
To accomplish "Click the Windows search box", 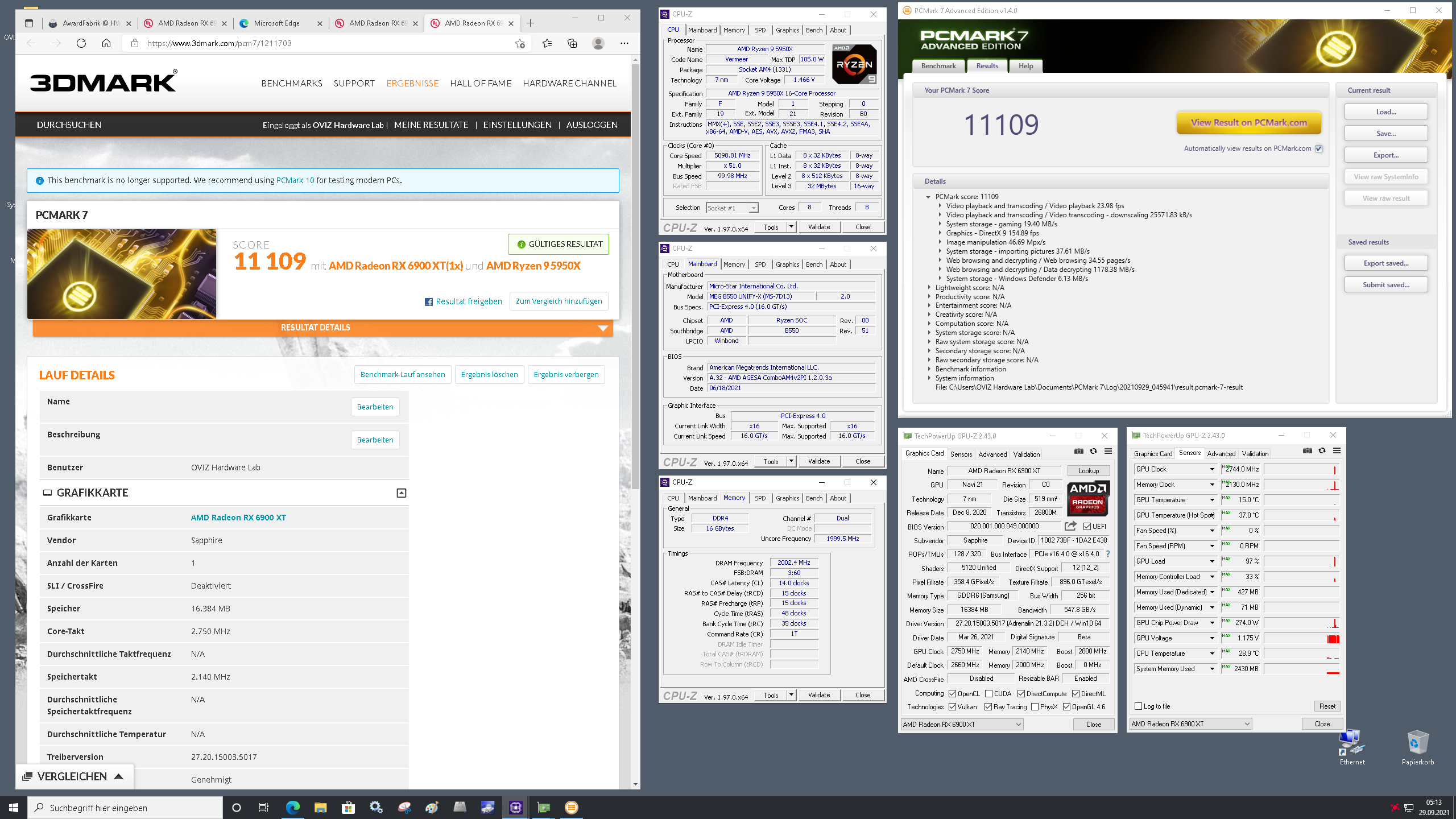I will [125, 808].
